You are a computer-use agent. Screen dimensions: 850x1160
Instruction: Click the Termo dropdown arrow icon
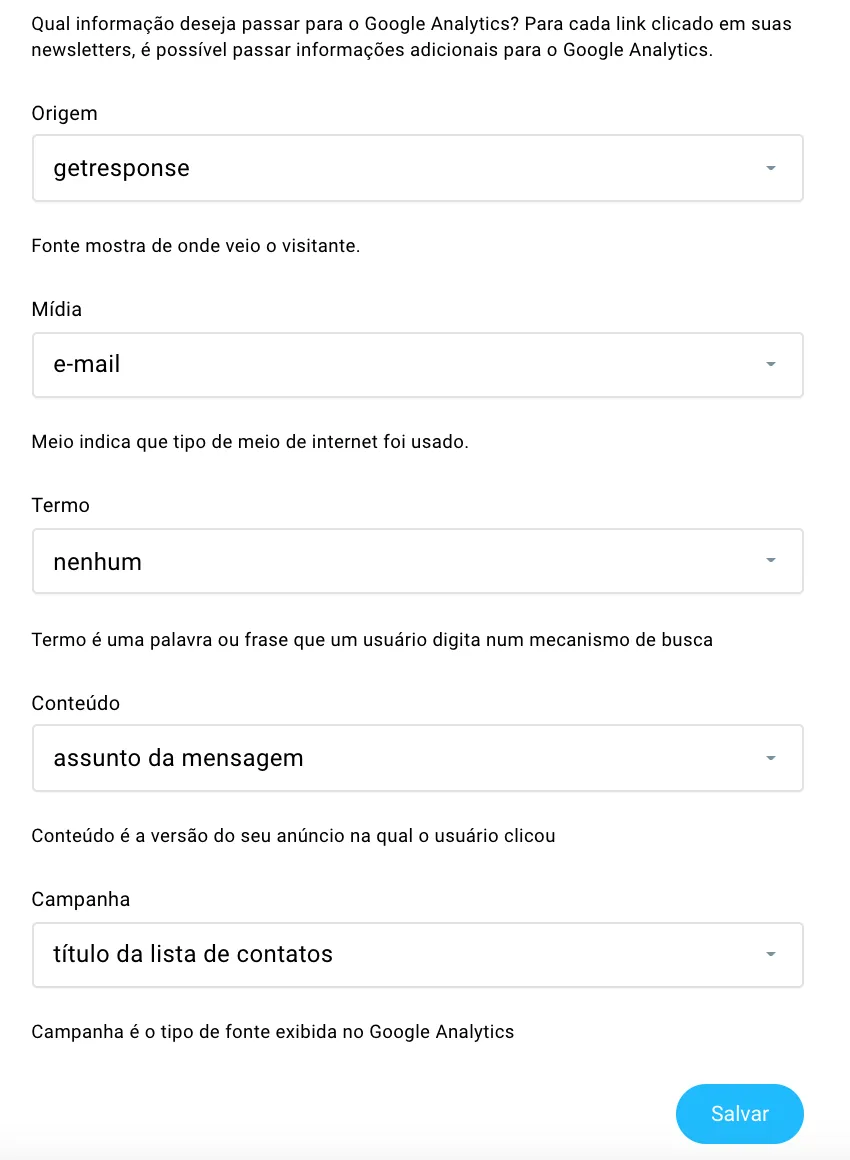pyautogui.click(x=771, y=560)
